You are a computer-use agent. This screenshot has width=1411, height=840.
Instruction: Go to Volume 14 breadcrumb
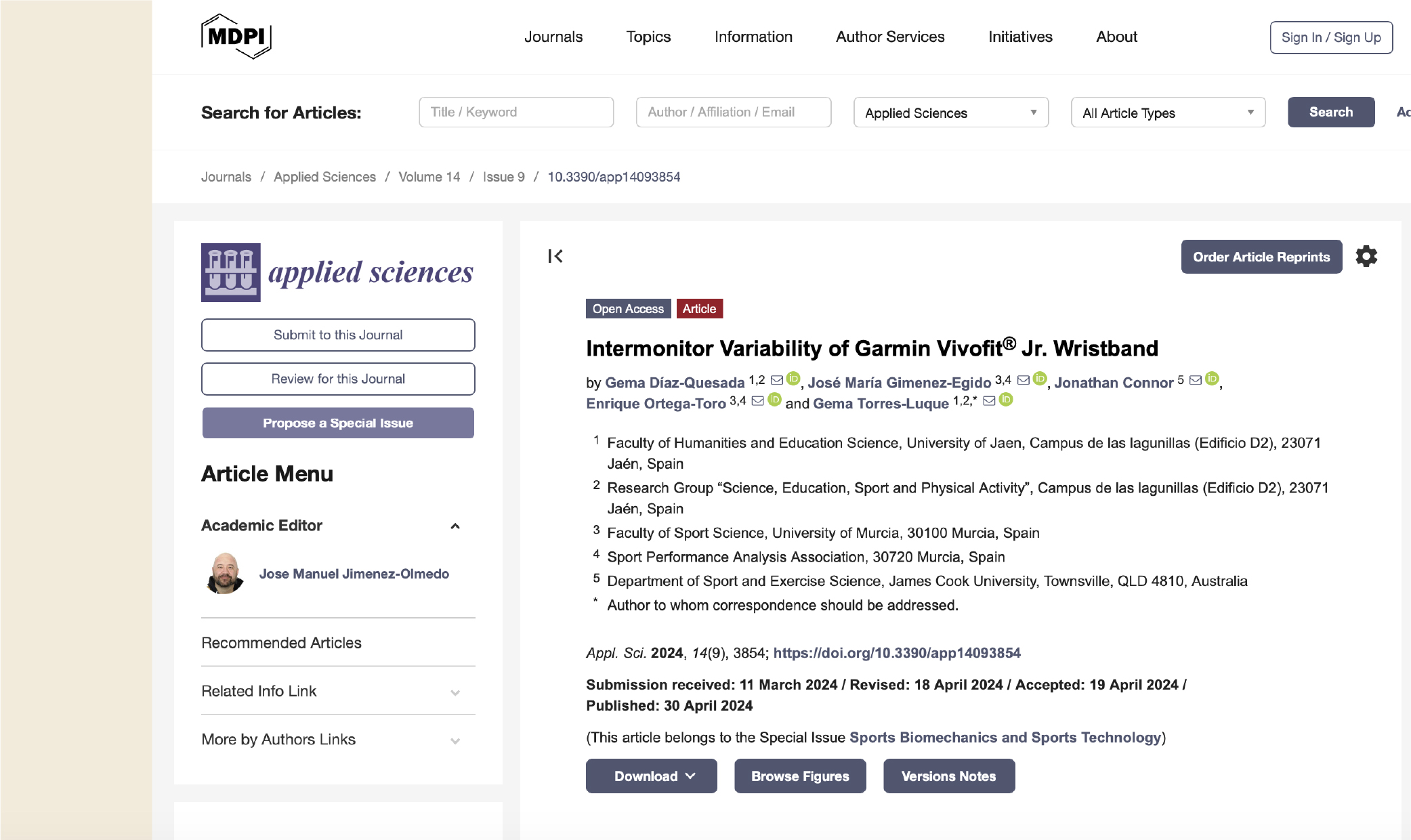(x=429, y=177)
